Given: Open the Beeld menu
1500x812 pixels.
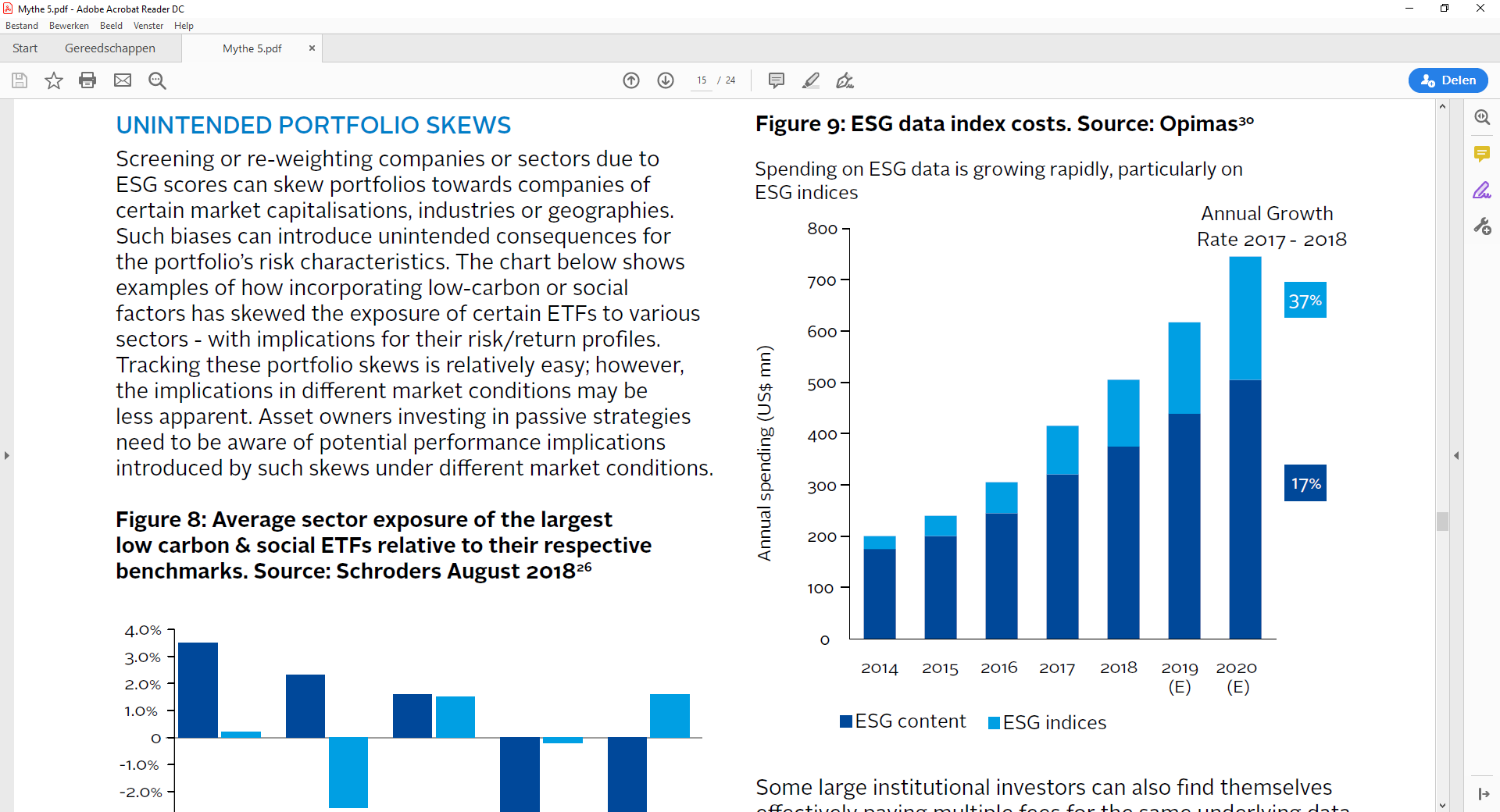Looking at the screenshot, I should coord(111,26).
